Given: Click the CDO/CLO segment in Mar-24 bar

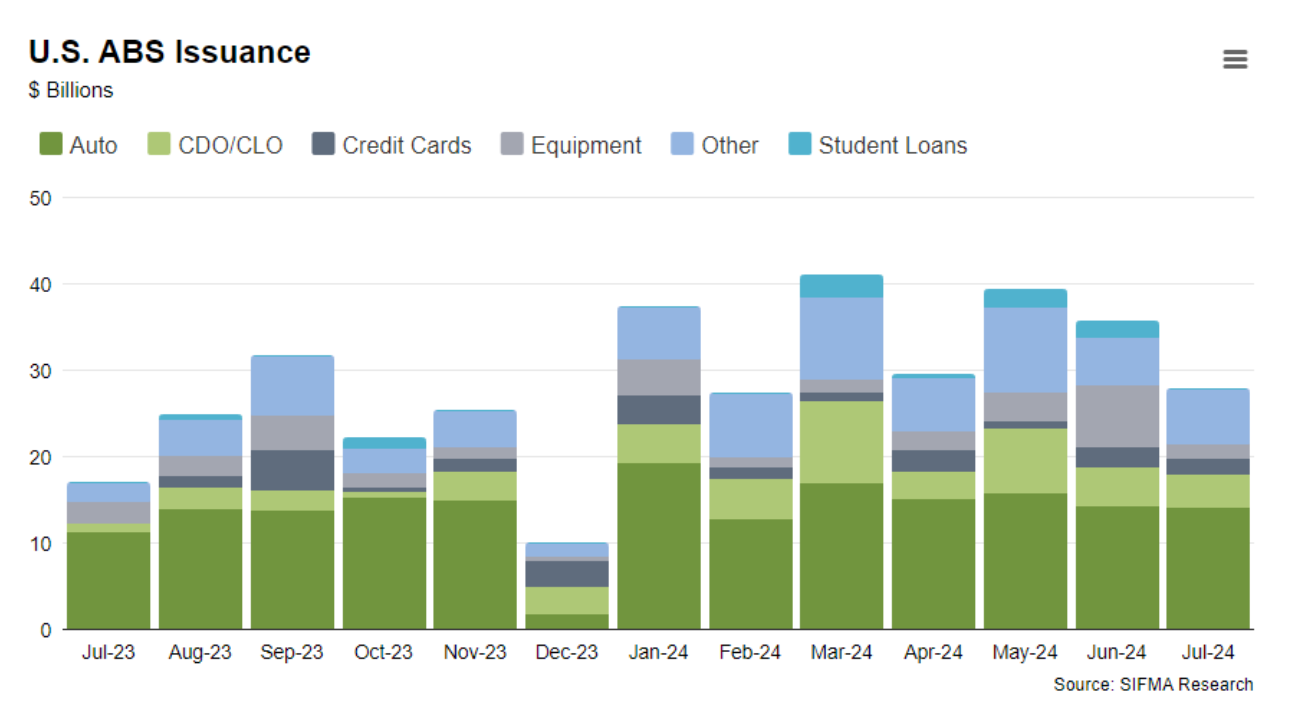Looking at the screenshot, I should [841, 442].
